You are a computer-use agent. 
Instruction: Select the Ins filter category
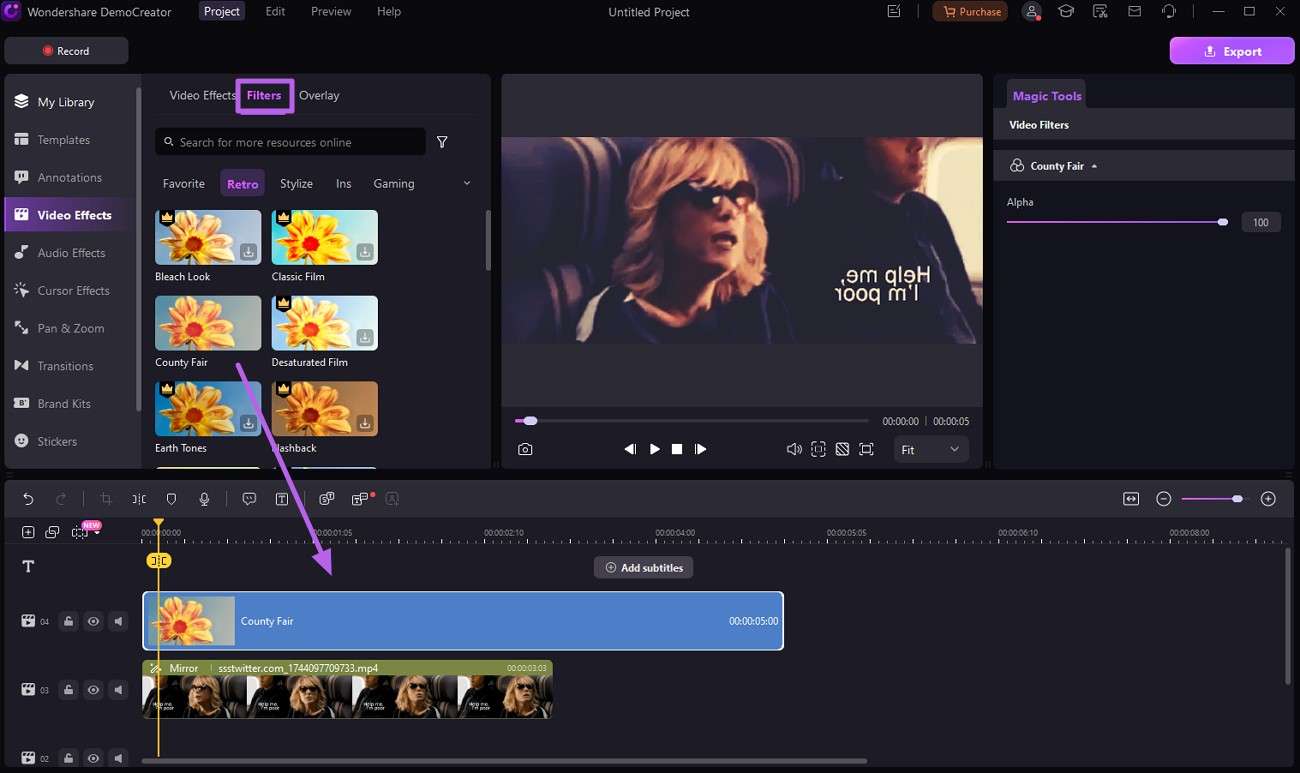[x=344, y=184]
